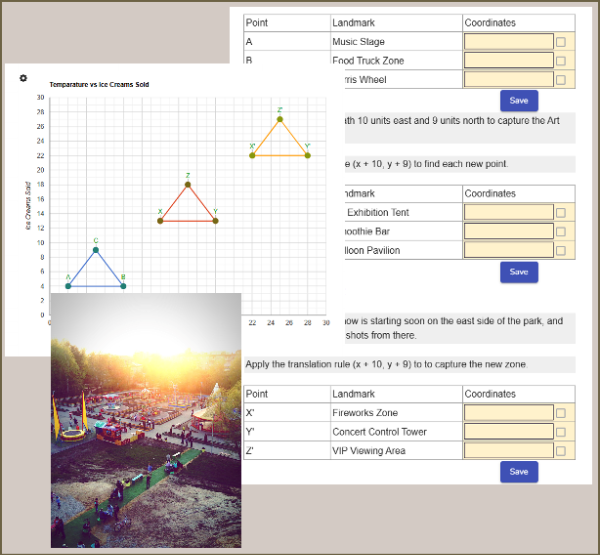Select point B on the blue triangle
The height and width of the screenshot is (555, 600).
click(x=123, y=287)
